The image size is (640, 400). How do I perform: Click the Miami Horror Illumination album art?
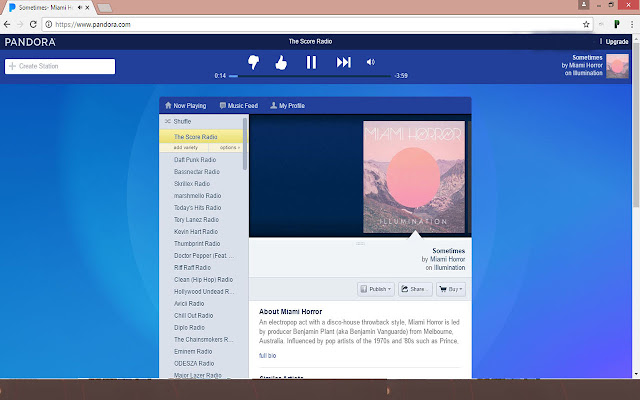tap(414, 177)
